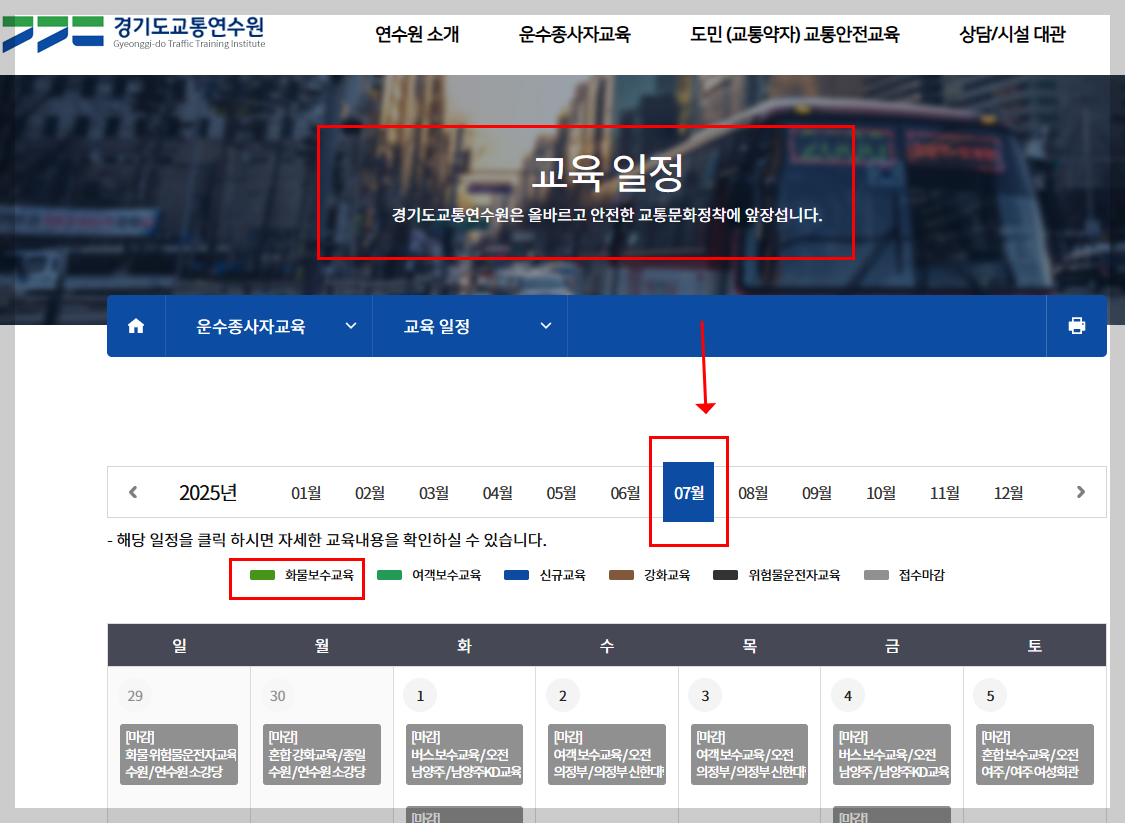Open the 도민 (교통약자) 교통안전교육 menu
1125x823 pixels.
pyautogui.click(x=794, y=34)
